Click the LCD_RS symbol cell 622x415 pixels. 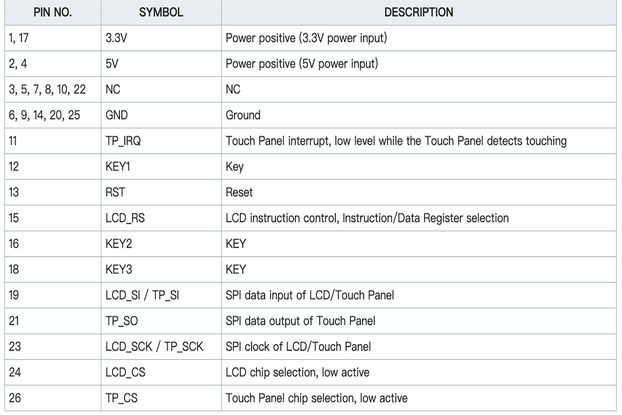(161, 218)
